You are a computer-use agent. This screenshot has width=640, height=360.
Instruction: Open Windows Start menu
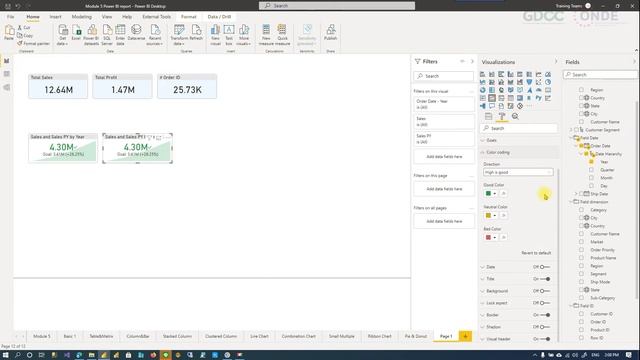pyautogui.click(x=5, y=355)
